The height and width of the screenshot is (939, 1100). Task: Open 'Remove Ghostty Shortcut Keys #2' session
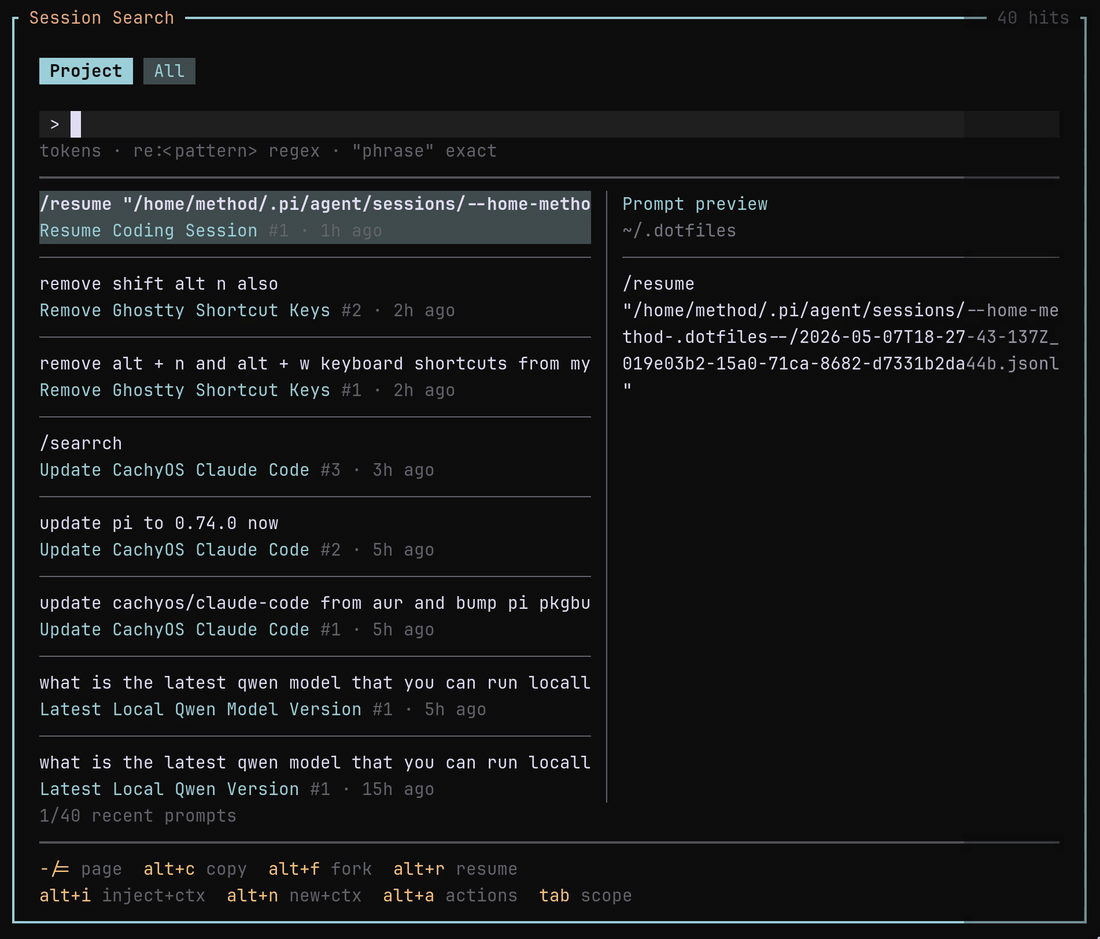coord(247,311)
